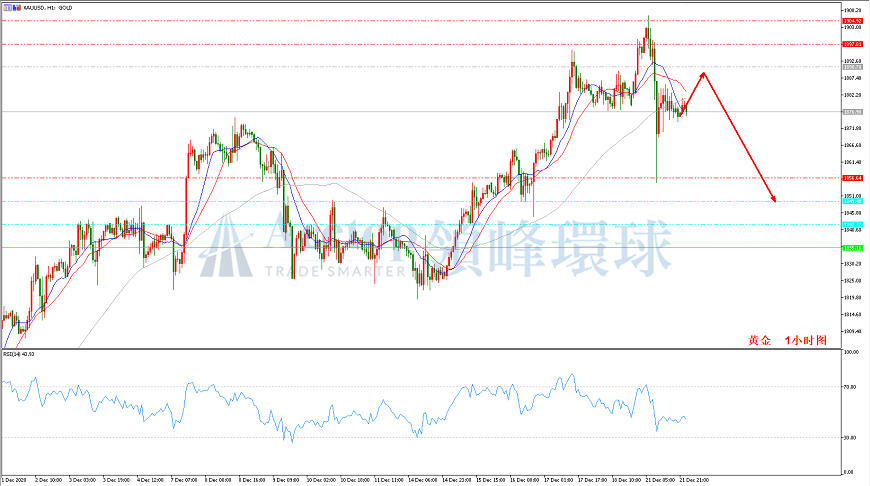Click the current price label 1876.78
Screen dimensions: 870x486
[x=853, y=112]
